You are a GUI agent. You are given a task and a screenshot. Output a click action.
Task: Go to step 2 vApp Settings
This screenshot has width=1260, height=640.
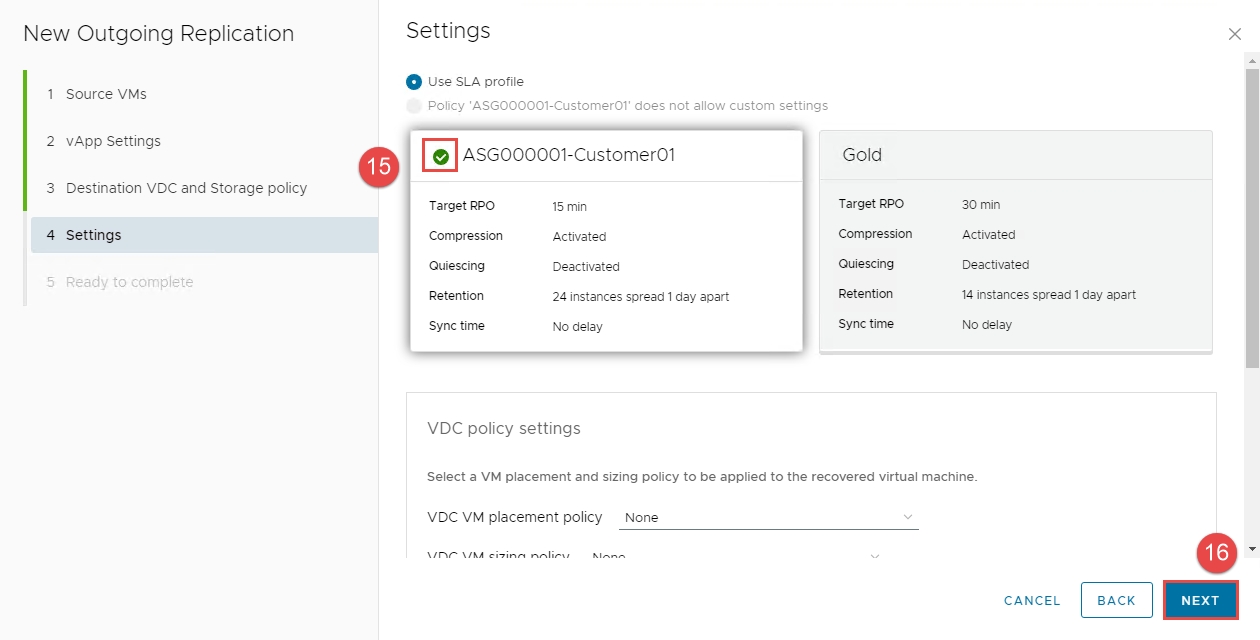113,141
